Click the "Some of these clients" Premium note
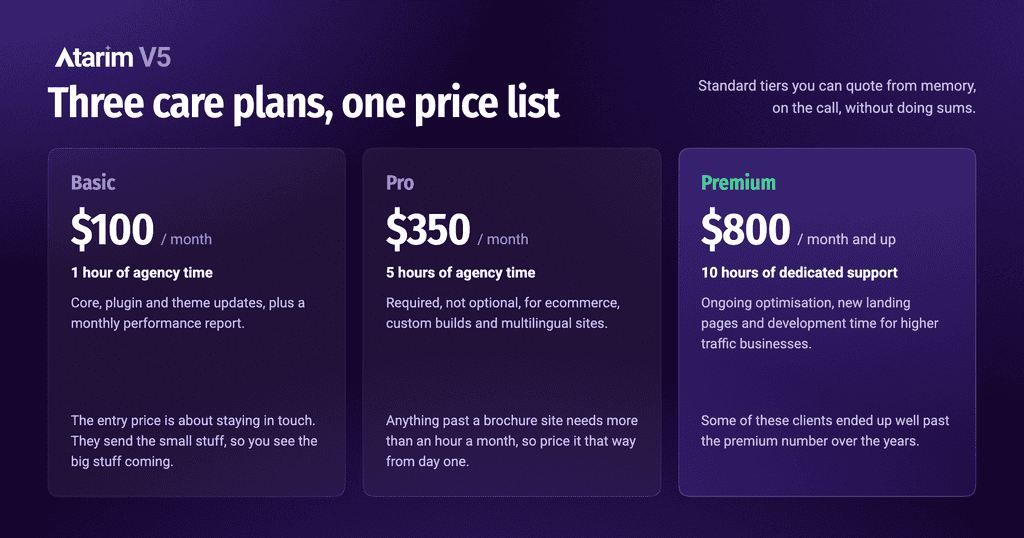The width and height of the screenshot is (1024, 538). (x=825, y=431)
